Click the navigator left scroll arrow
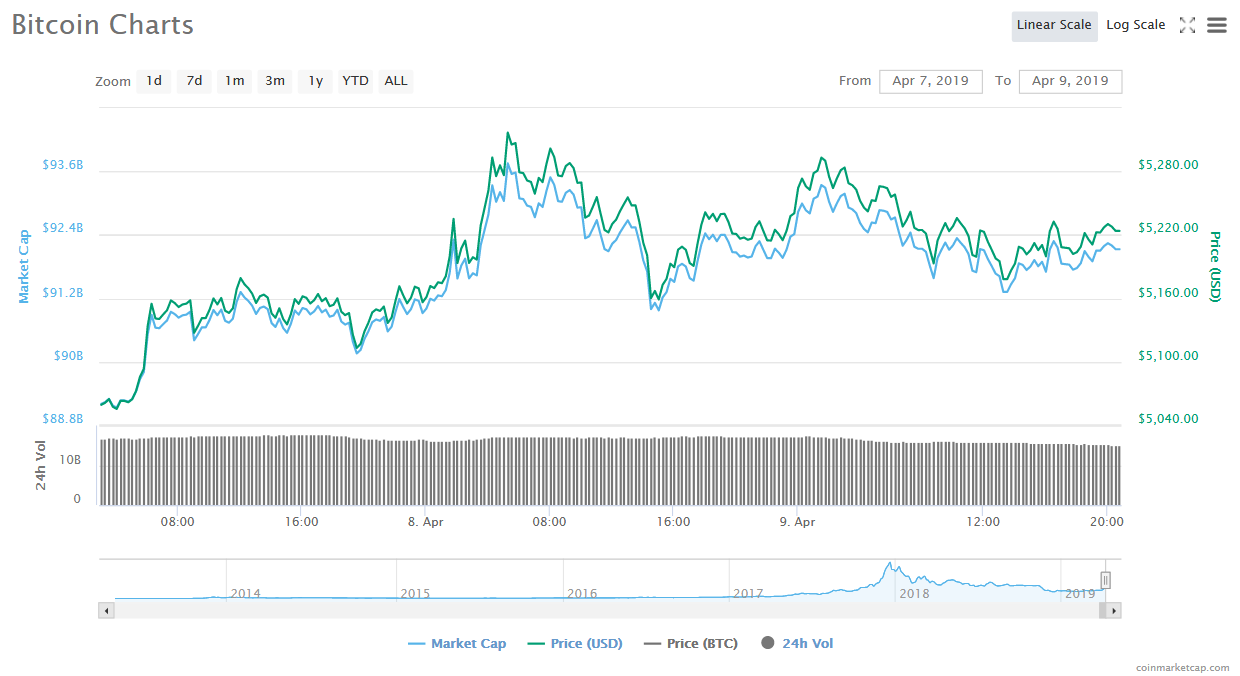This screenshot has width=1240, height=676. 105,609
